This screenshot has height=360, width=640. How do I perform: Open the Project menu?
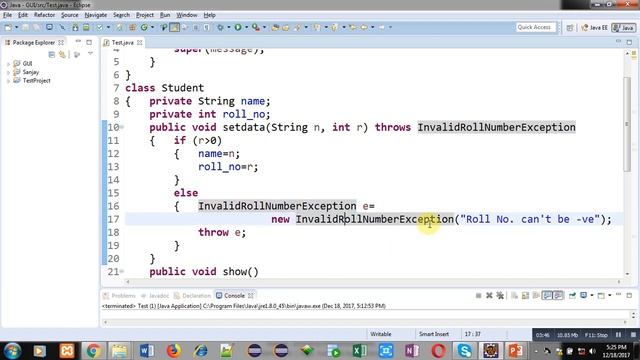point(144,15)
